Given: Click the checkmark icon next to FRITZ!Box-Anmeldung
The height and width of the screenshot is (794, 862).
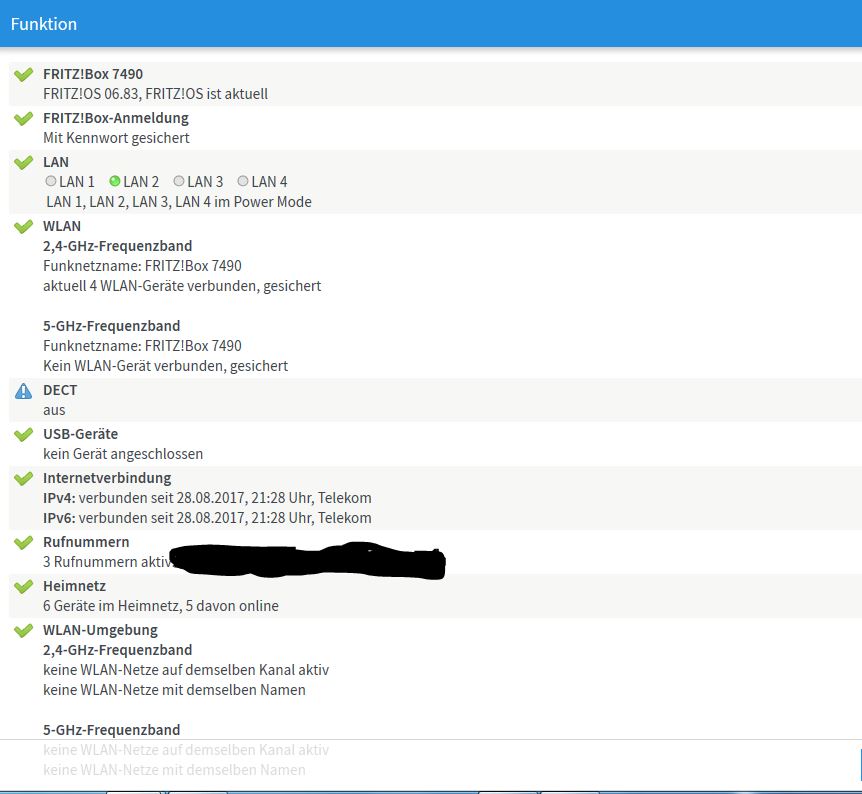Looking at the screenshot, I should pyautogui.click(x=23, y=118).
